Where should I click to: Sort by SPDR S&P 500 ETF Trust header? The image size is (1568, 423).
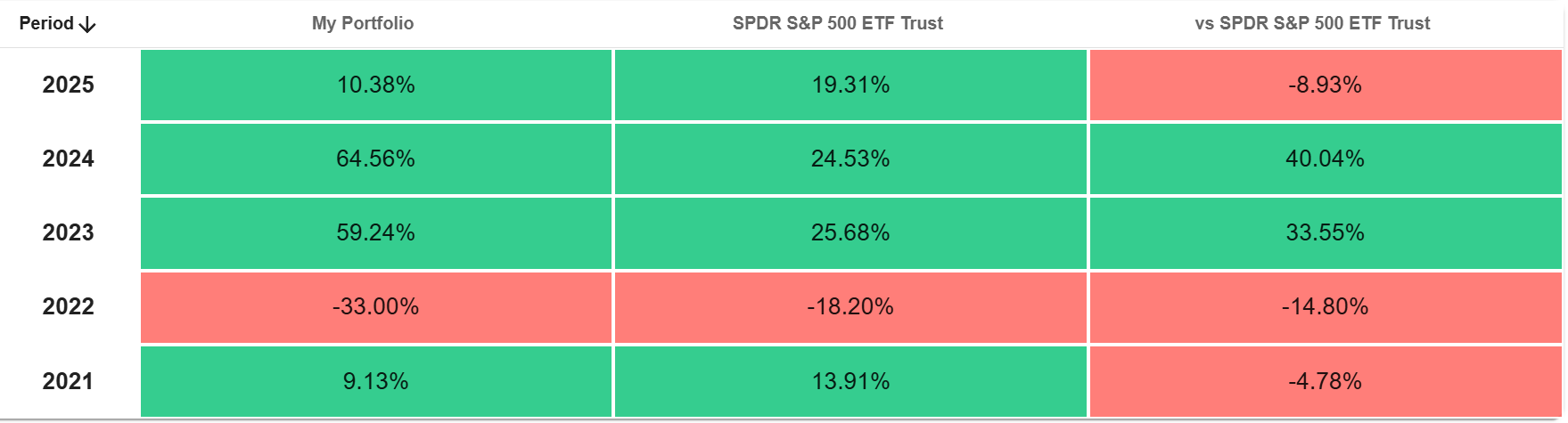click(837, 23)
